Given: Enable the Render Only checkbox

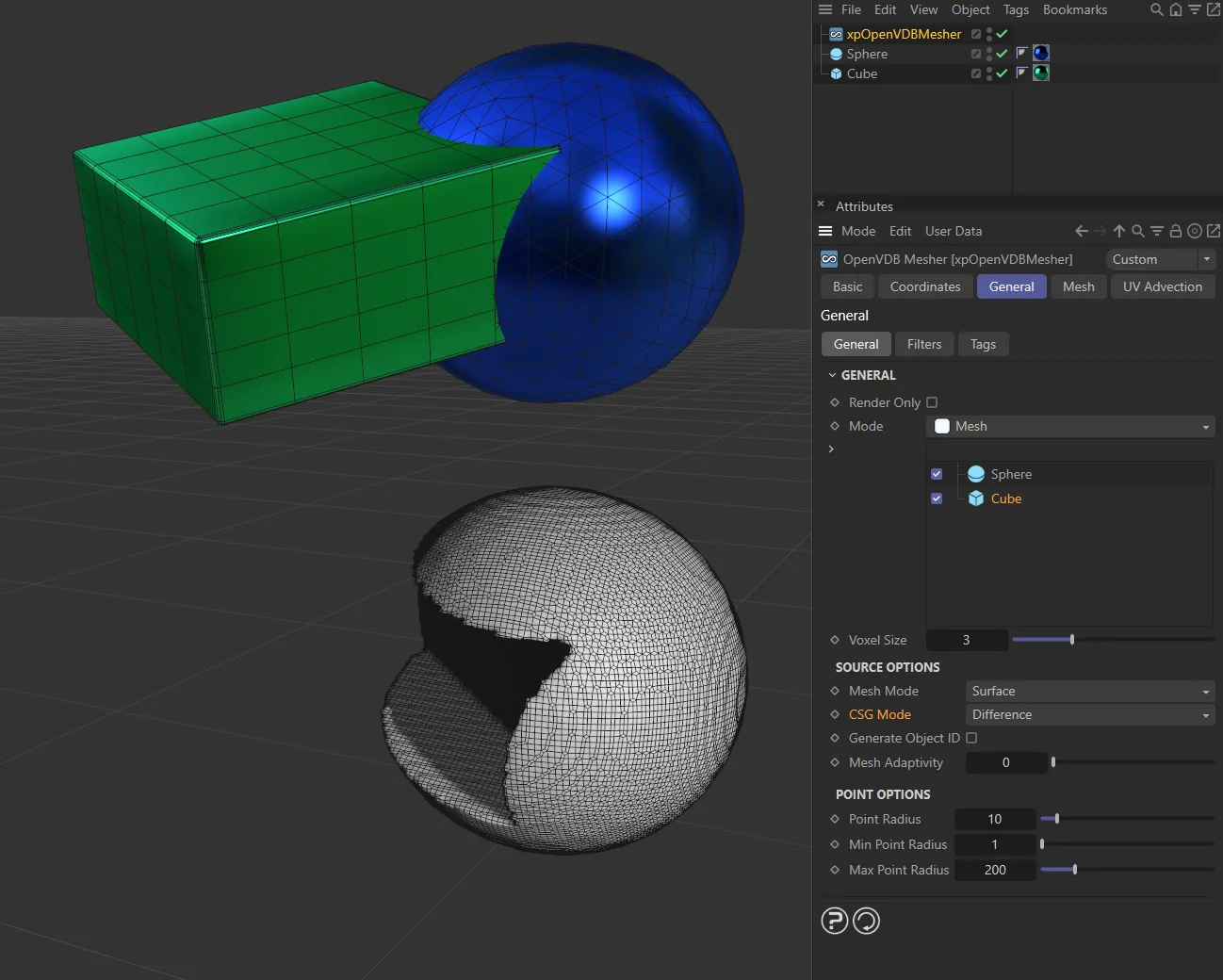Looking at the screenshot, I should coord(932,402).
